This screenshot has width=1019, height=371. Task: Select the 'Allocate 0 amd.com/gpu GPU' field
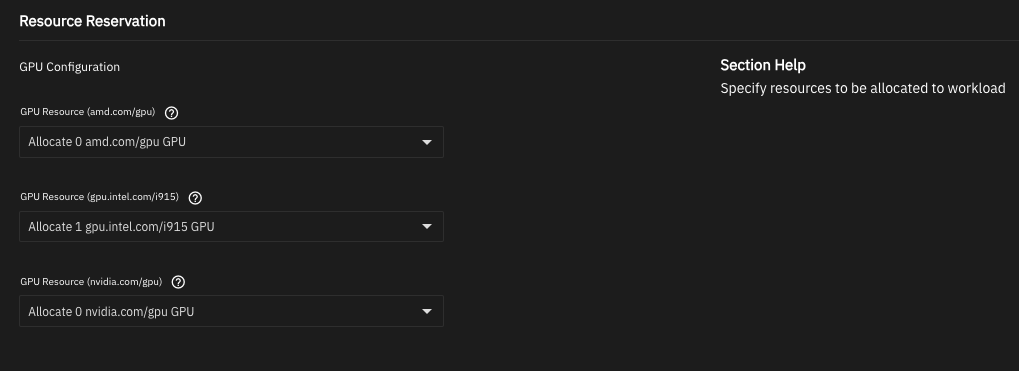click(231, 142)
